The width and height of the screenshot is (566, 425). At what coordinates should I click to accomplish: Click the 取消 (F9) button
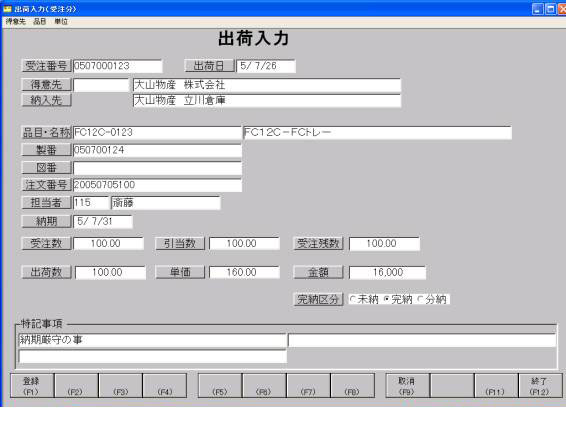407,386
